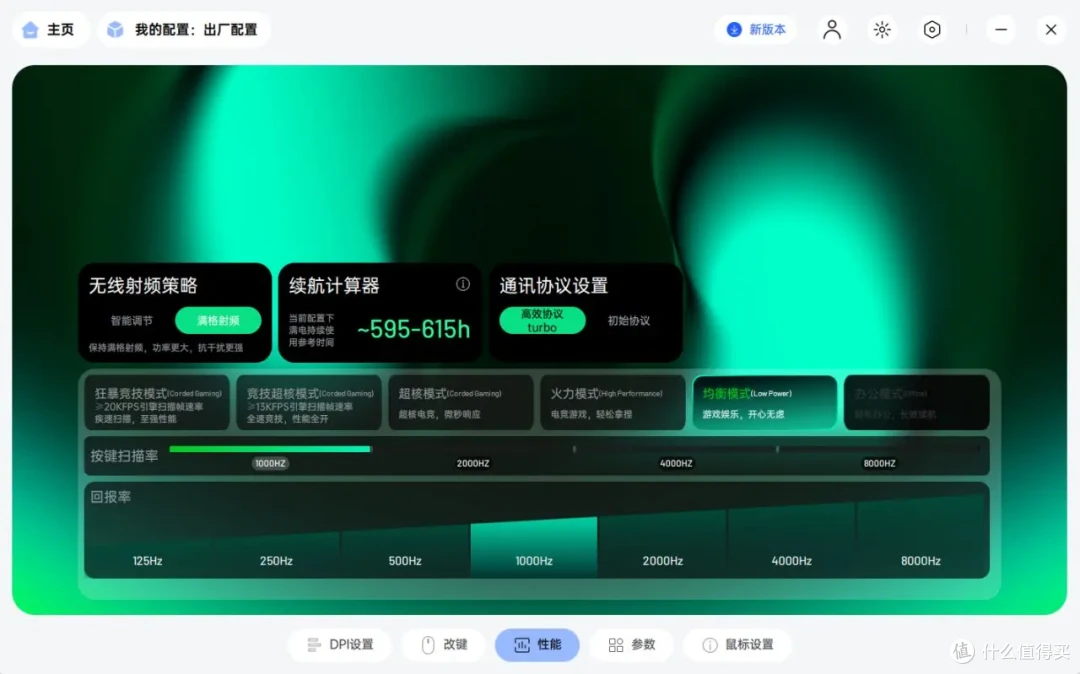Set key scan rate to 8000HZ

point(880,463)
